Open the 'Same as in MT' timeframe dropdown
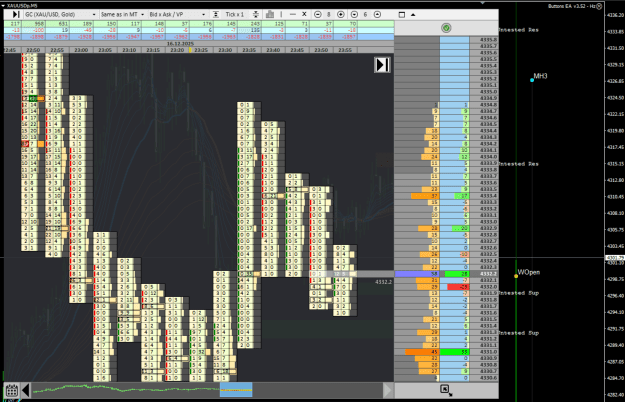The height and width of the screenshot is (402, 625). pyautogui.click(x=122, y=14)
